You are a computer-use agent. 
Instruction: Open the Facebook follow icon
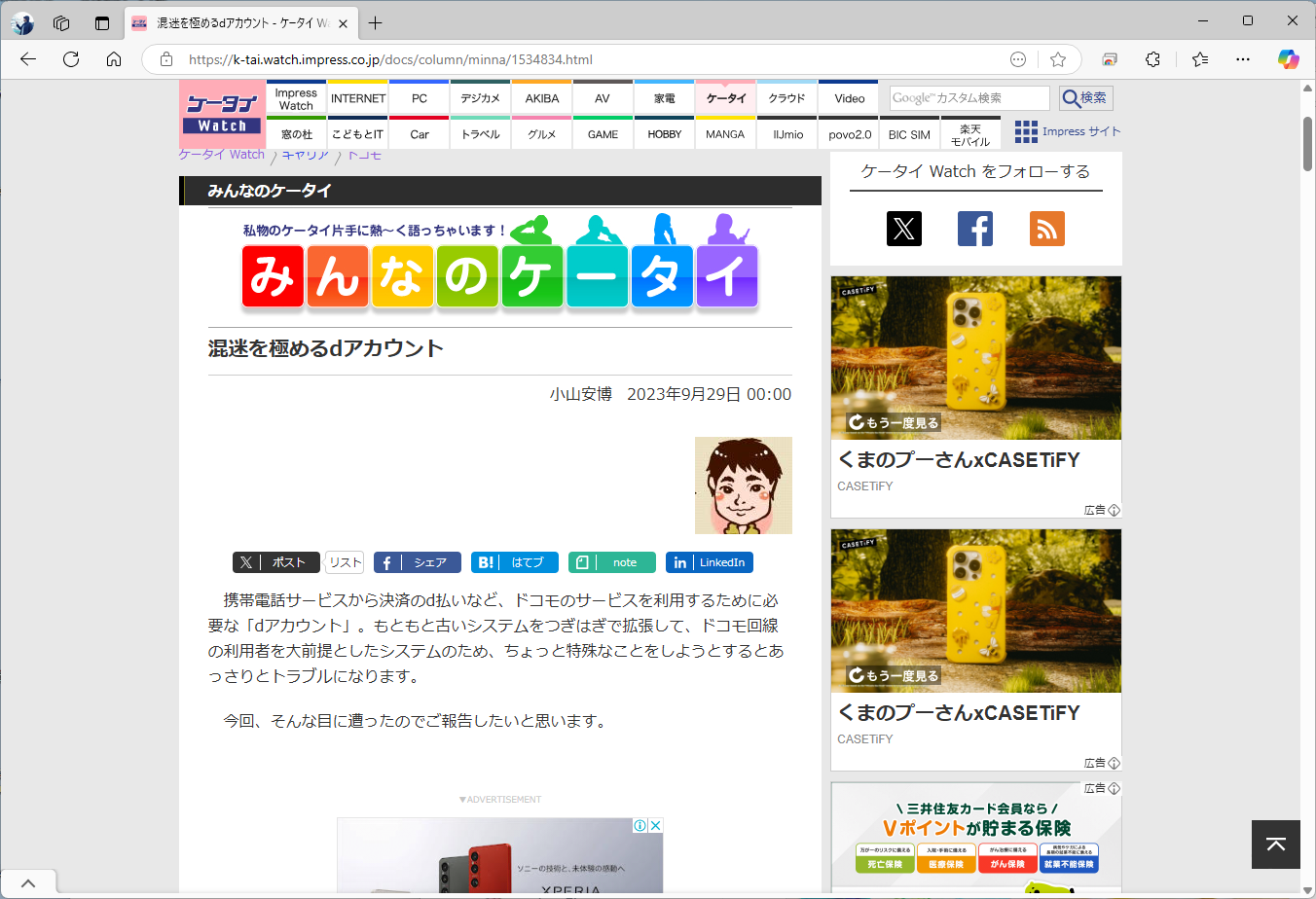975,229
